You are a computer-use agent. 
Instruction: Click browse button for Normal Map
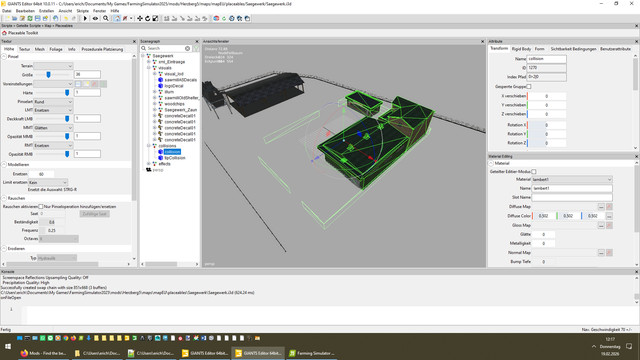click(x=601, y=253)
